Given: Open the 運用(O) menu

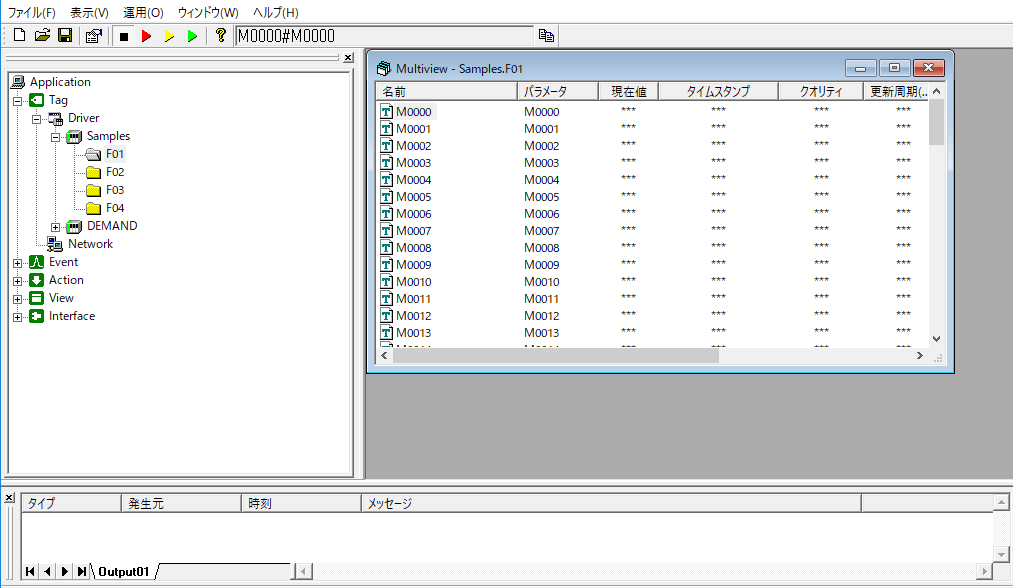Looking at the screenshot, I should 143,12.
